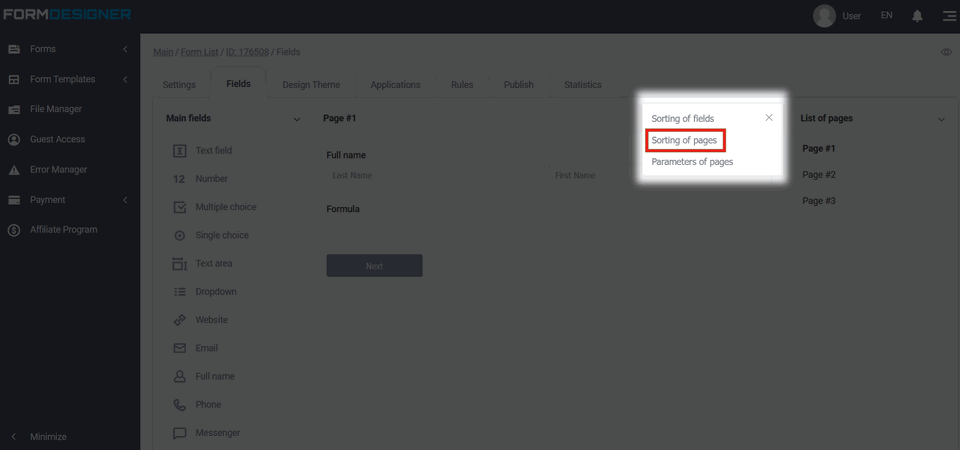Close the sorting popup menu
960x450 pixels.
(x=769, y=118)
